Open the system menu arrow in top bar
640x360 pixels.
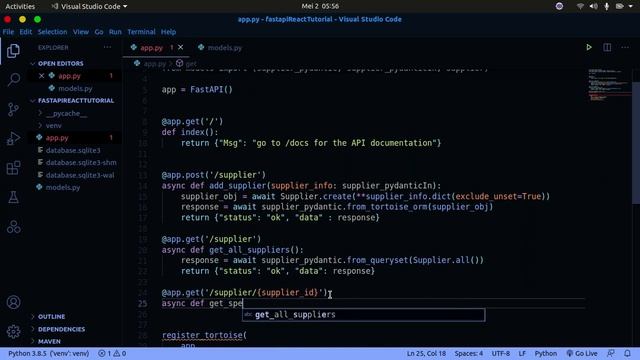coord(631,6)
